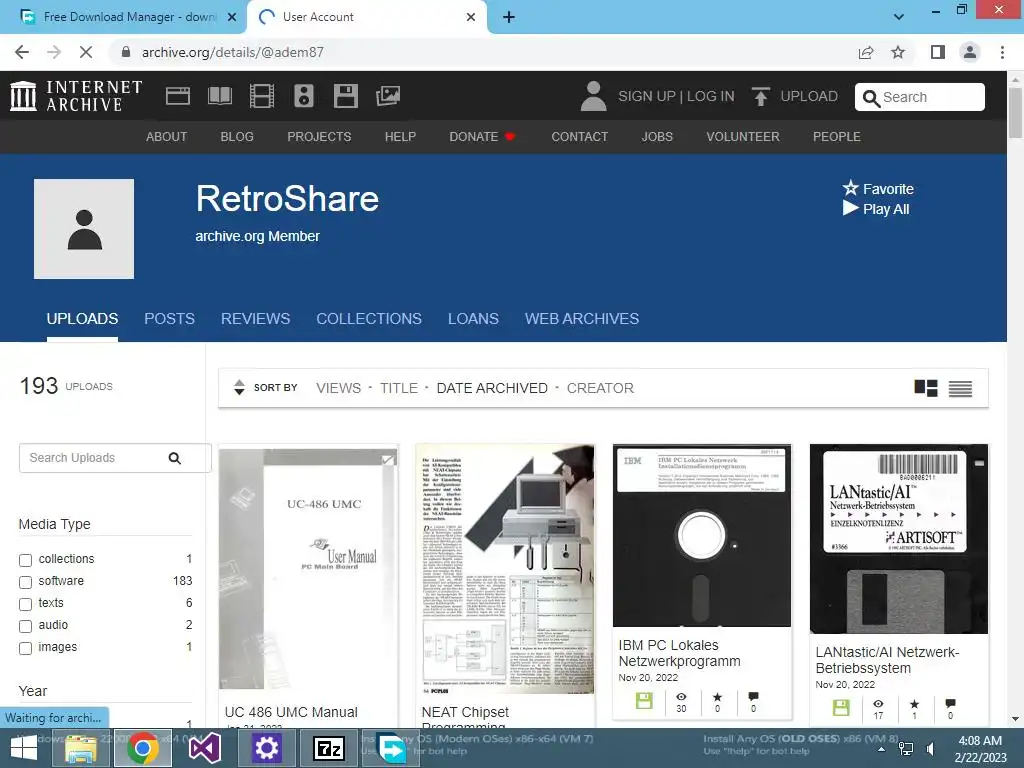Open Chrome profile icon
This screenshot has width=1024, height=768.
[970, 52]
